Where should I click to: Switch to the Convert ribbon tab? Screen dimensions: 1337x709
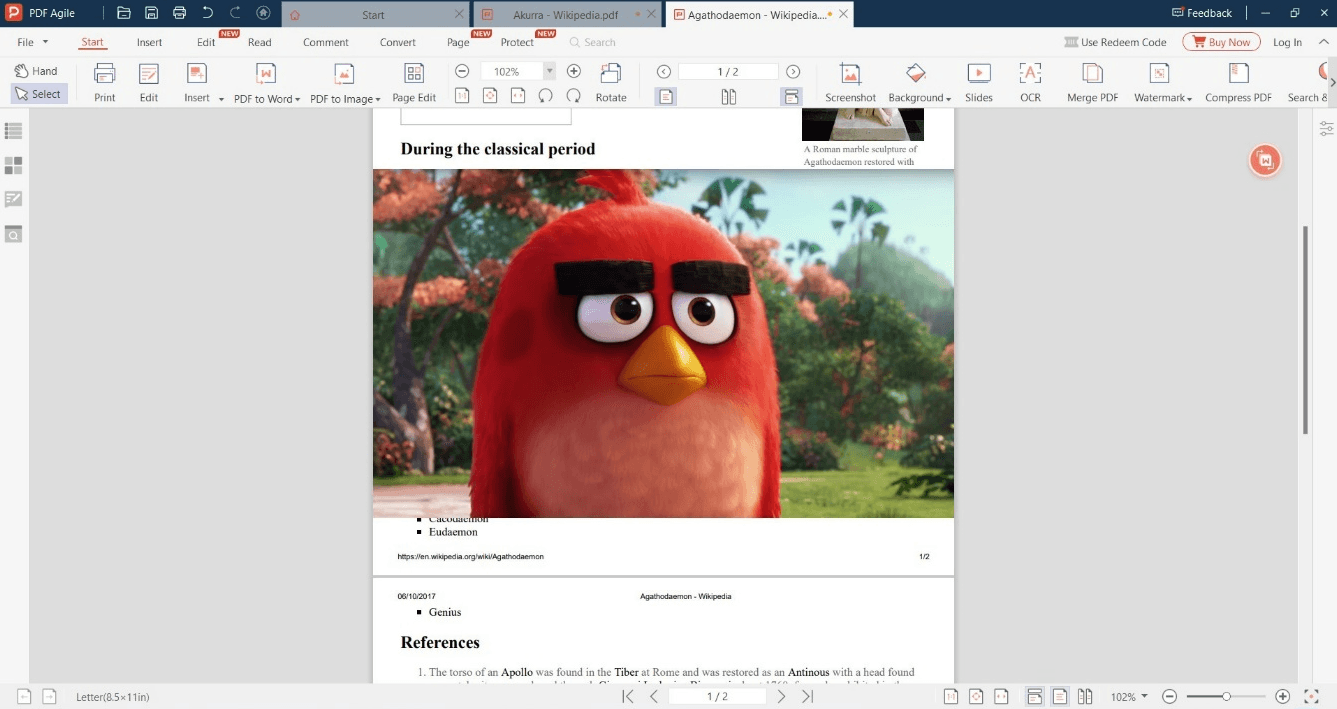(x=398, y=42)
